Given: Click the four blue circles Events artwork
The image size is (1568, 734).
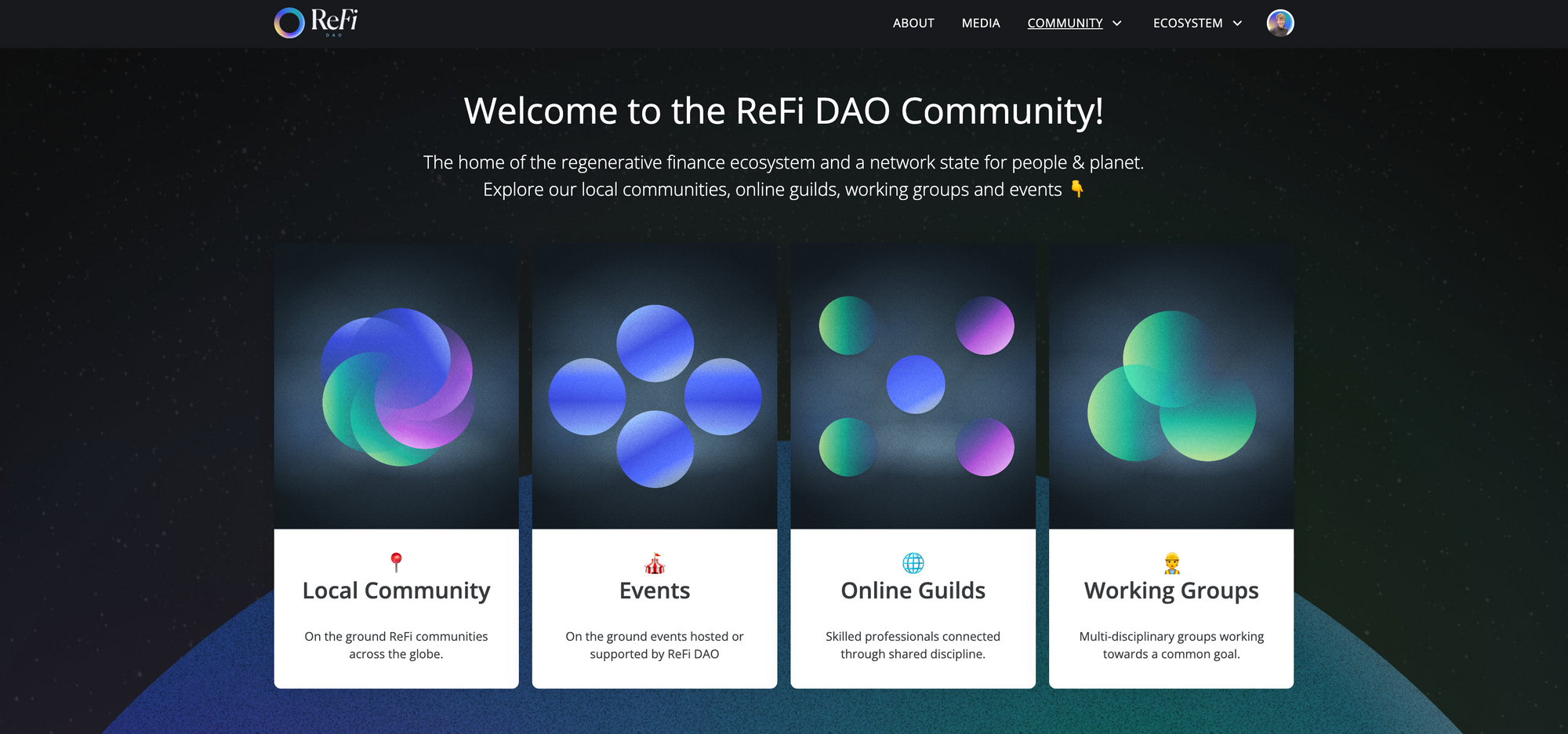Looking at the screenshot, I should pos(655,396).
